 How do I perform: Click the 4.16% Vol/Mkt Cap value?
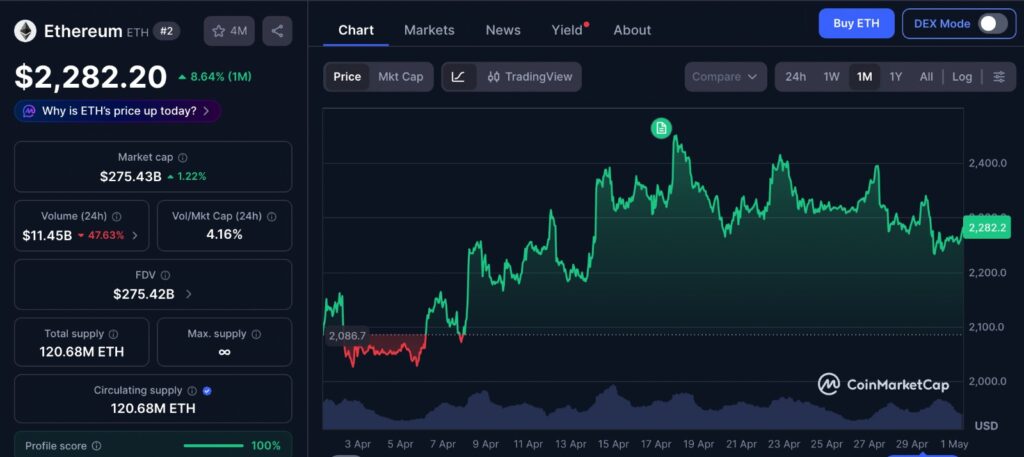(224, 234)
